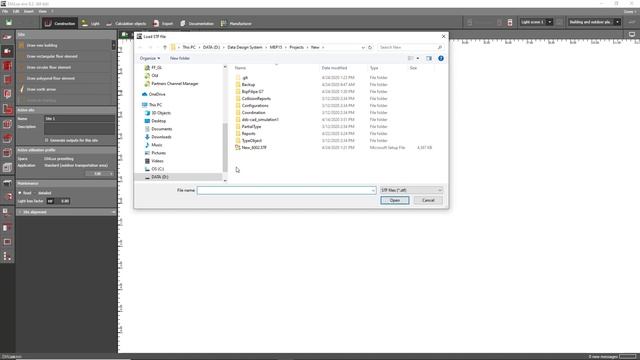Click the site Description text box
Image resolution: width=640 pixels, height=360 pixels.
pos(79,129)
